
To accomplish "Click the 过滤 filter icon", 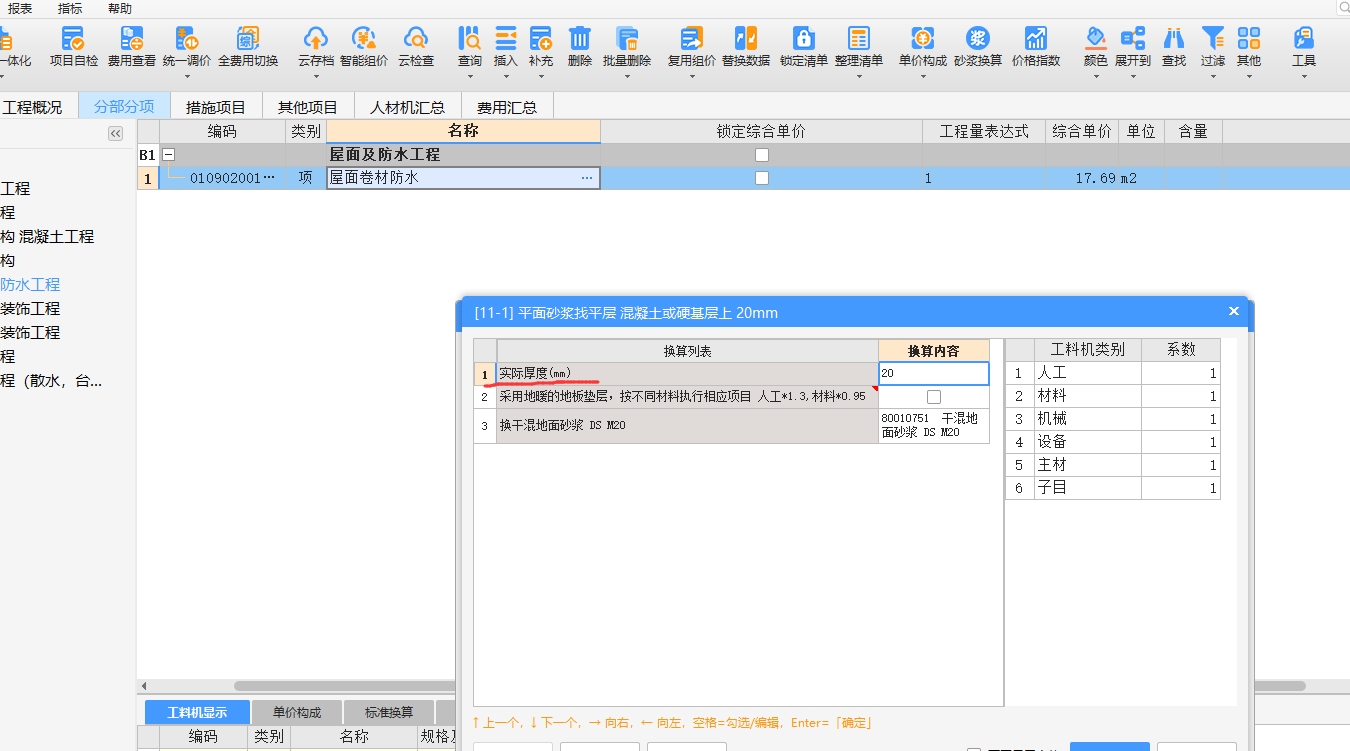I will tap(1213, 39).
